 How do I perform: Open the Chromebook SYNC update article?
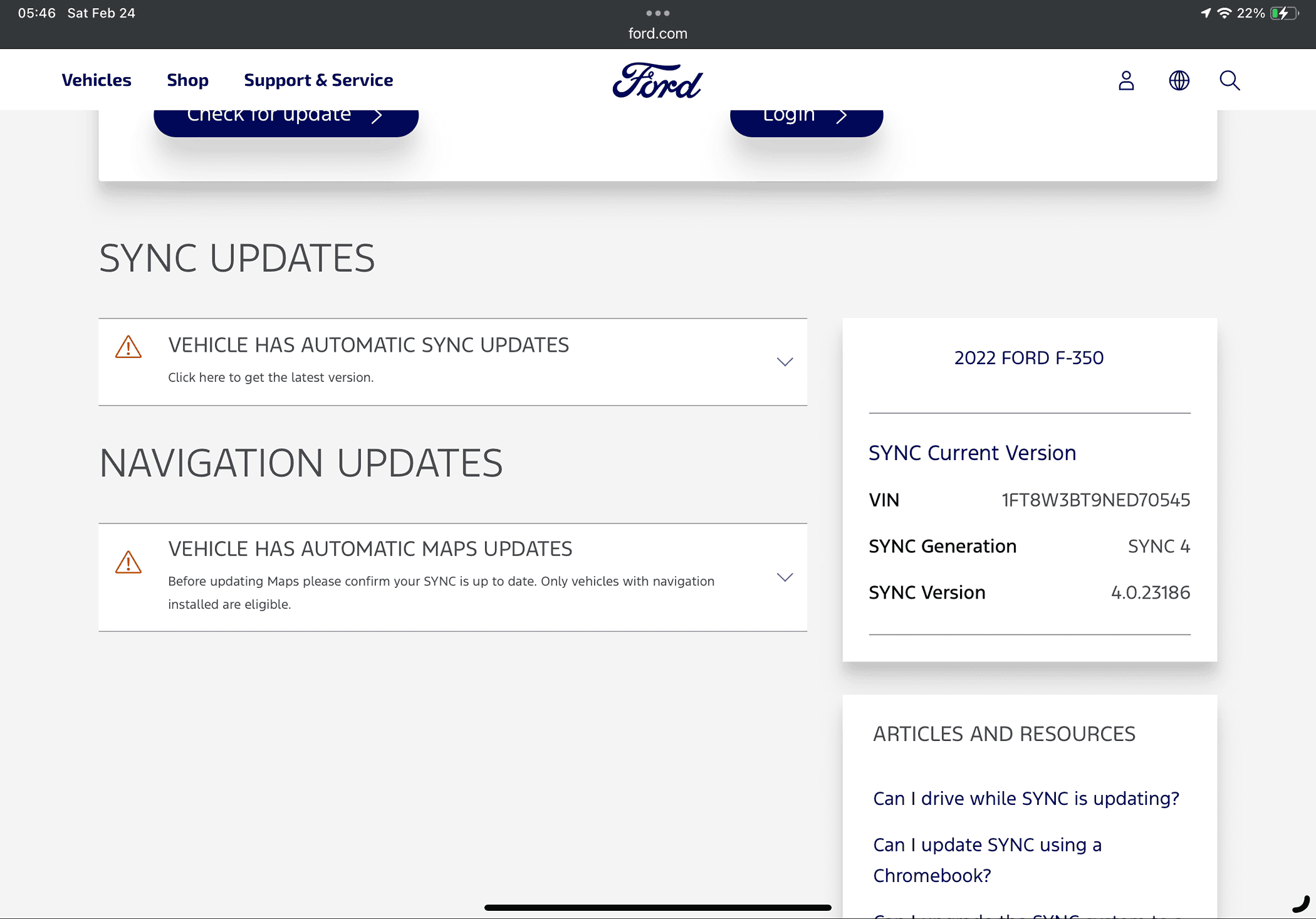(x=987, y=859)
